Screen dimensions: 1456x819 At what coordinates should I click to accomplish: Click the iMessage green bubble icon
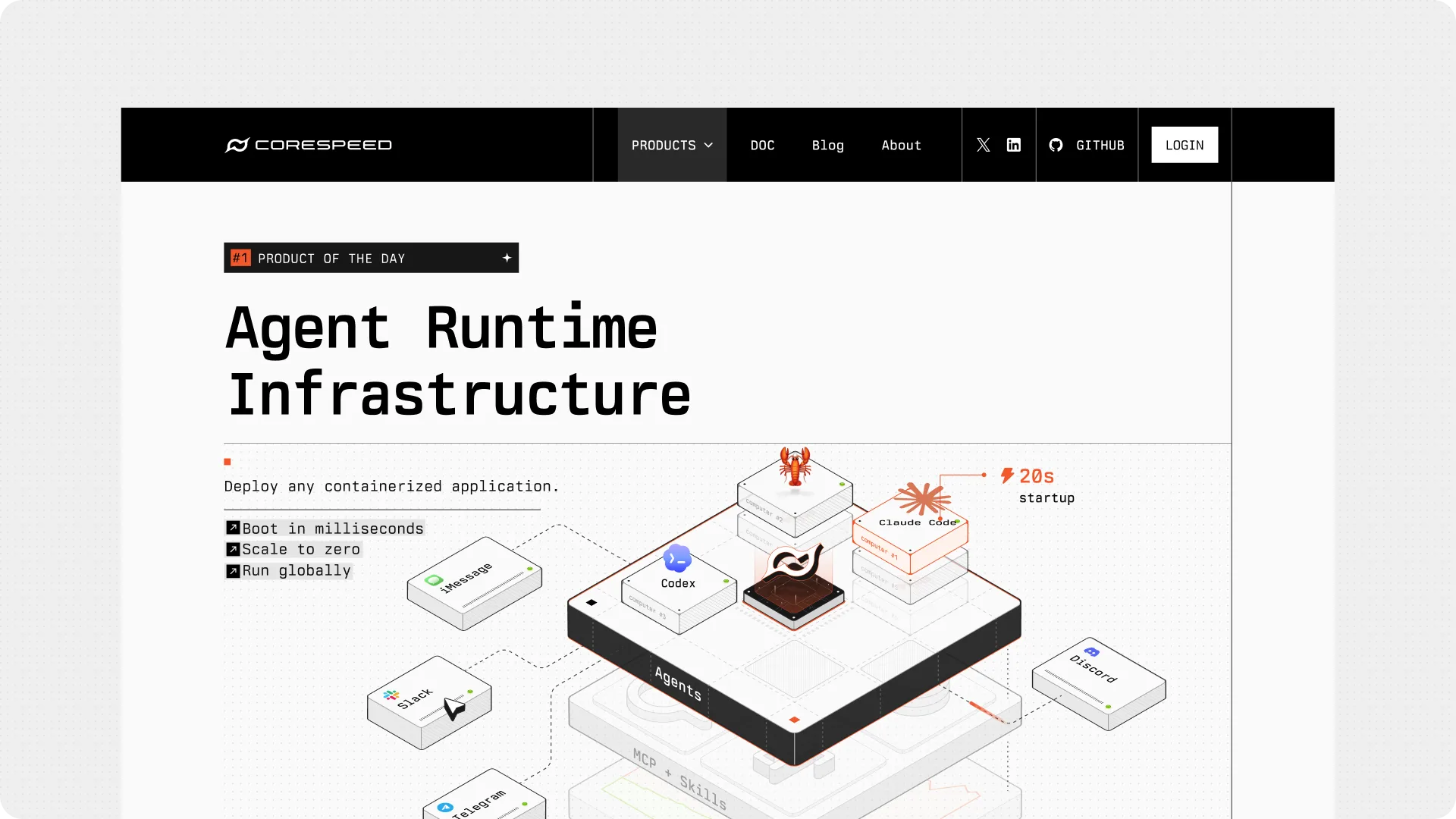[434, 580]
